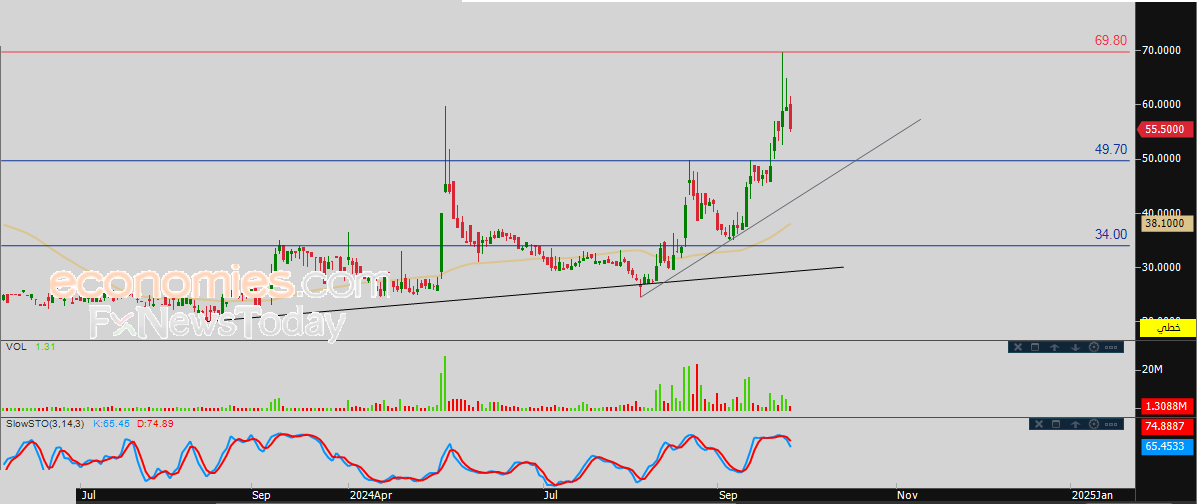The height and width of the screenshot is (504, 1197).
Task: Click the 2025Jan date on time axis
Action: click(x=1094, y=496)
